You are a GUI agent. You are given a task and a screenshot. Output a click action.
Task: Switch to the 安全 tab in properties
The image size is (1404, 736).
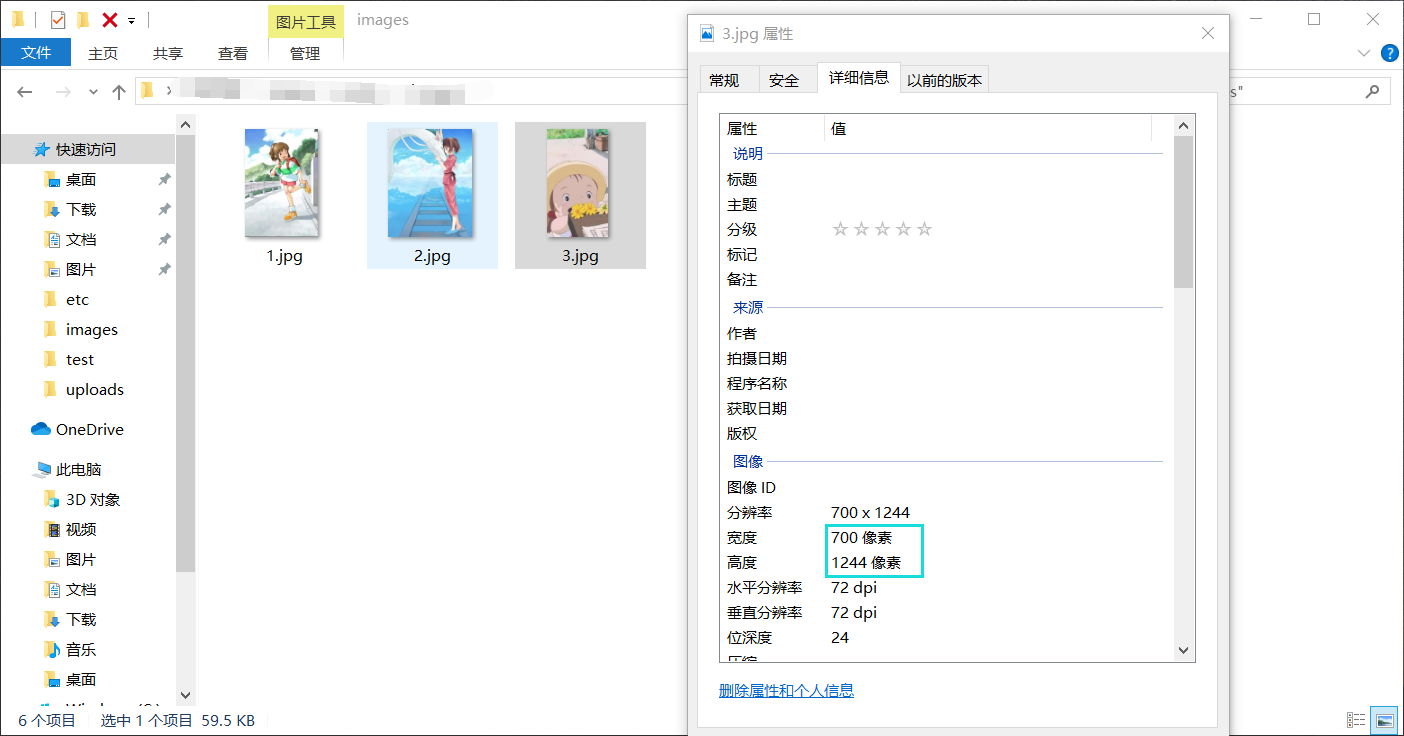coord(787,79)
